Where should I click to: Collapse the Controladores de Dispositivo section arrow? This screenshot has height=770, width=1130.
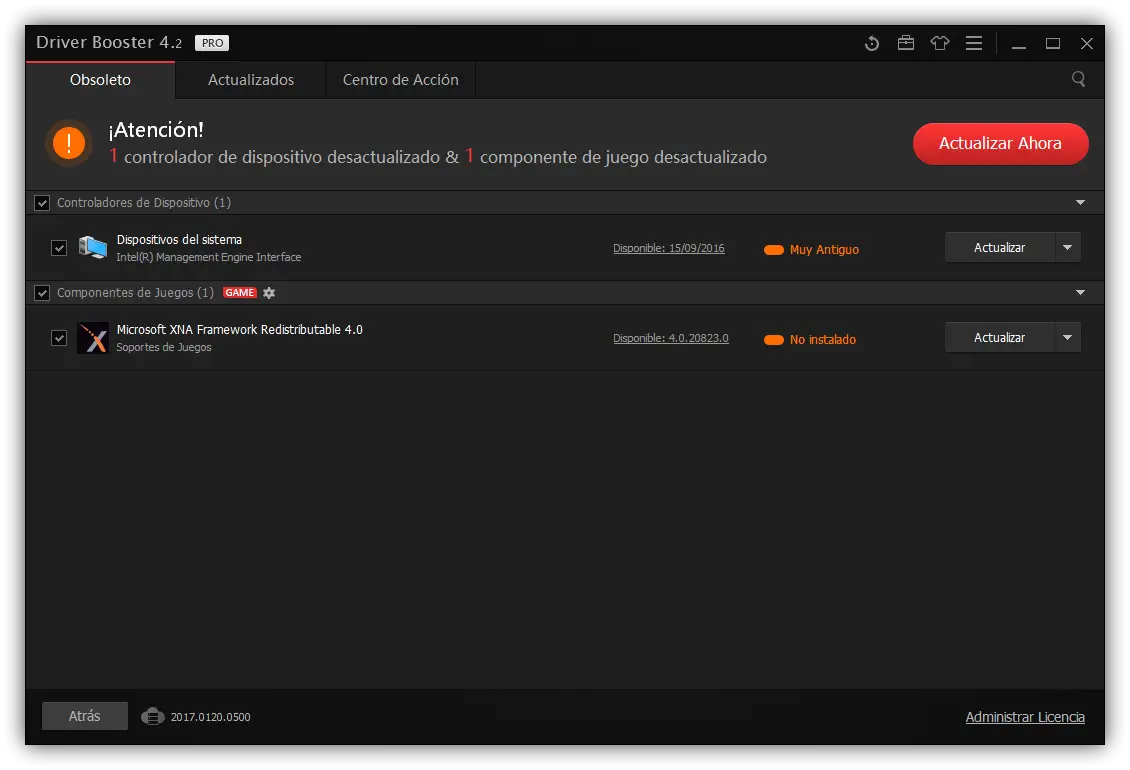click(x=1080, y=203)
